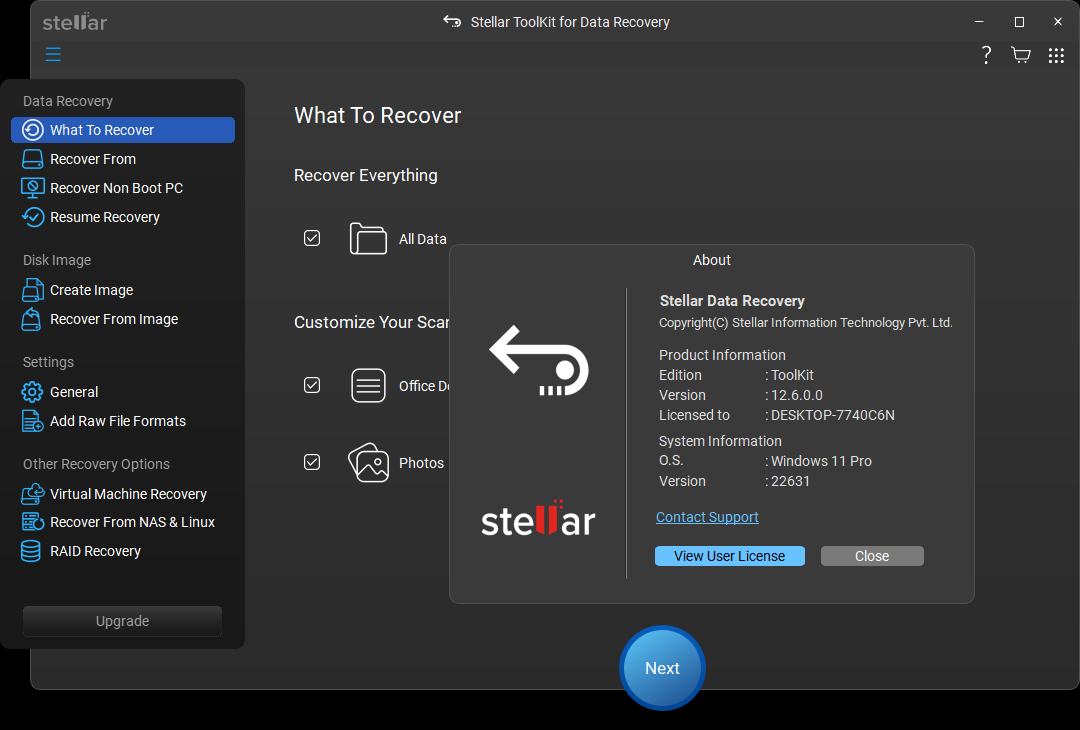Close the About dialog
The width and height of the screenshot is (1080, 730).
pos(872,556)
